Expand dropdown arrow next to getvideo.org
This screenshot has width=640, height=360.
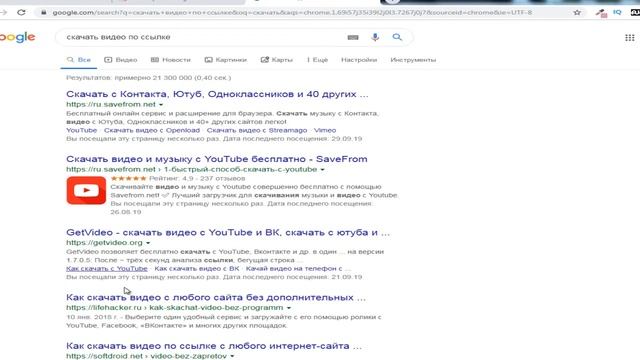(x=148, y=243)
